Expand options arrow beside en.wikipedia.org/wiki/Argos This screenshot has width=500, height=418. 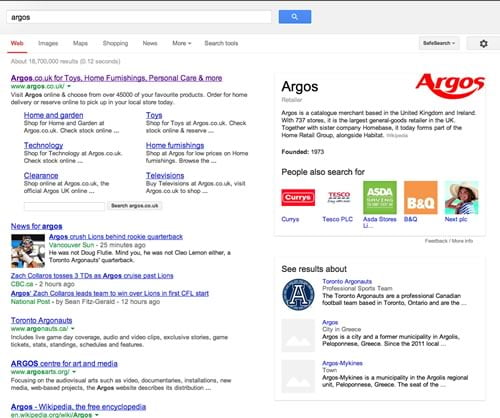point(97,415)
